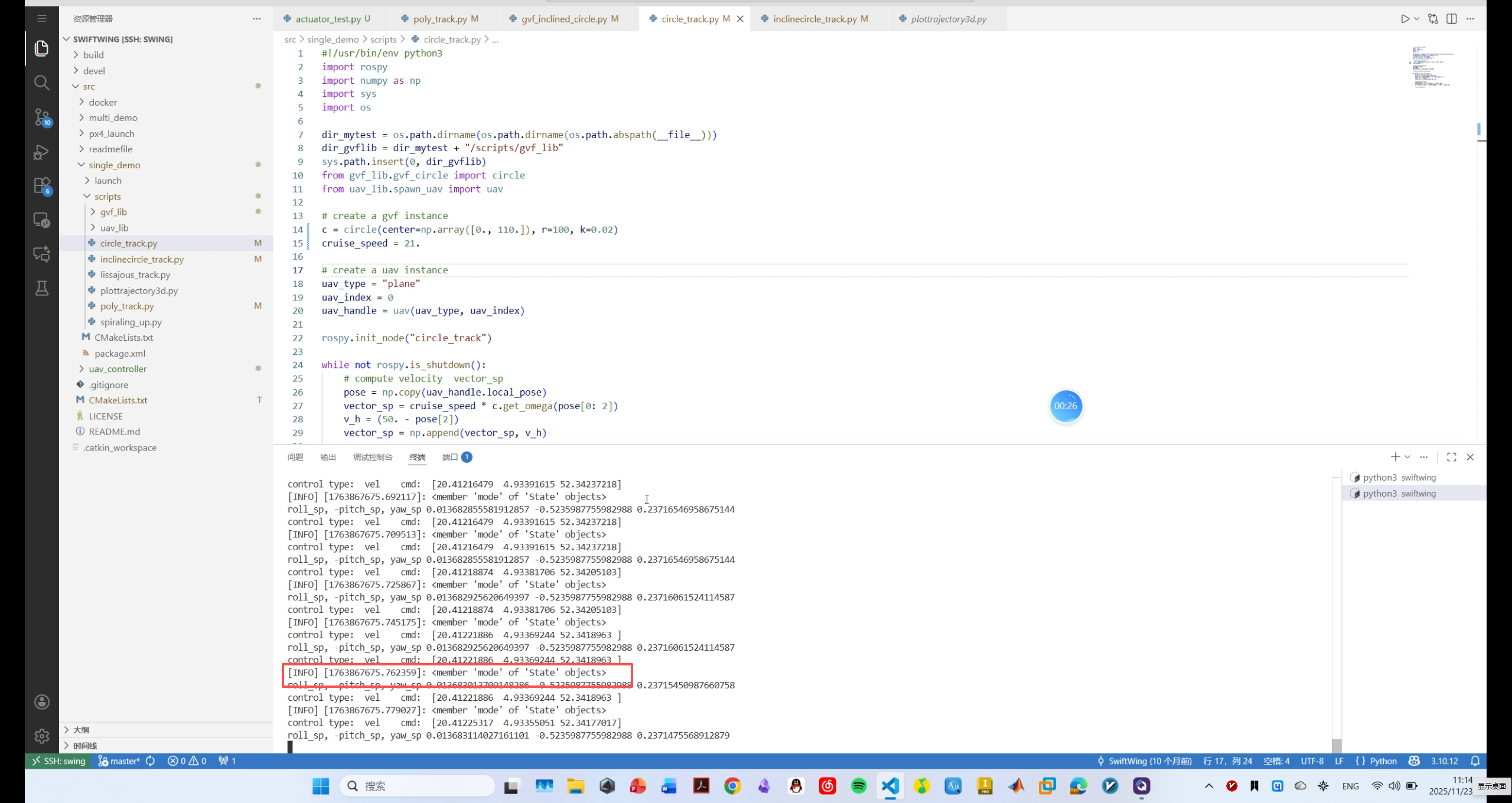Open the Search view in activity bar

click(41, 82)
